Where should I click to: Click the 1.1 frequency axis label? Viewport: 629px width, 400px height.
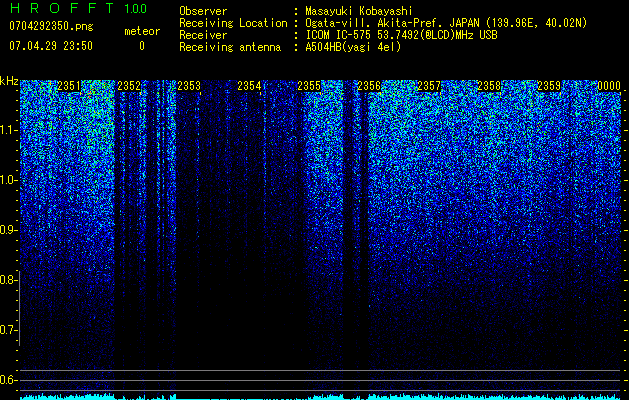click(x=8, y=130)
